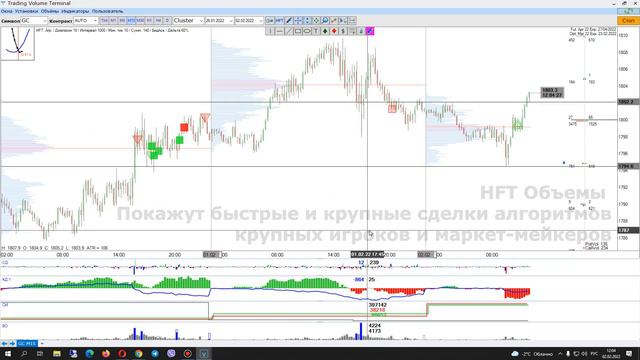Image resolution: width=640 pixels, height=360 pixels.
Task: Open Telegram from the taskbar
Action: 155,353
